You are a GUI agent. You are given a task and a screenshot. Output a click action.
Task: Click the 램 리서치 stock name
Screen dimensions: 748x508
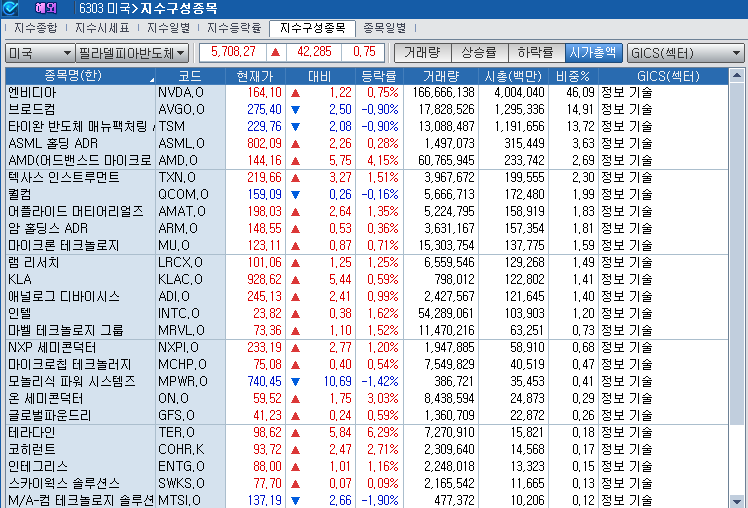tap(33, 263)
